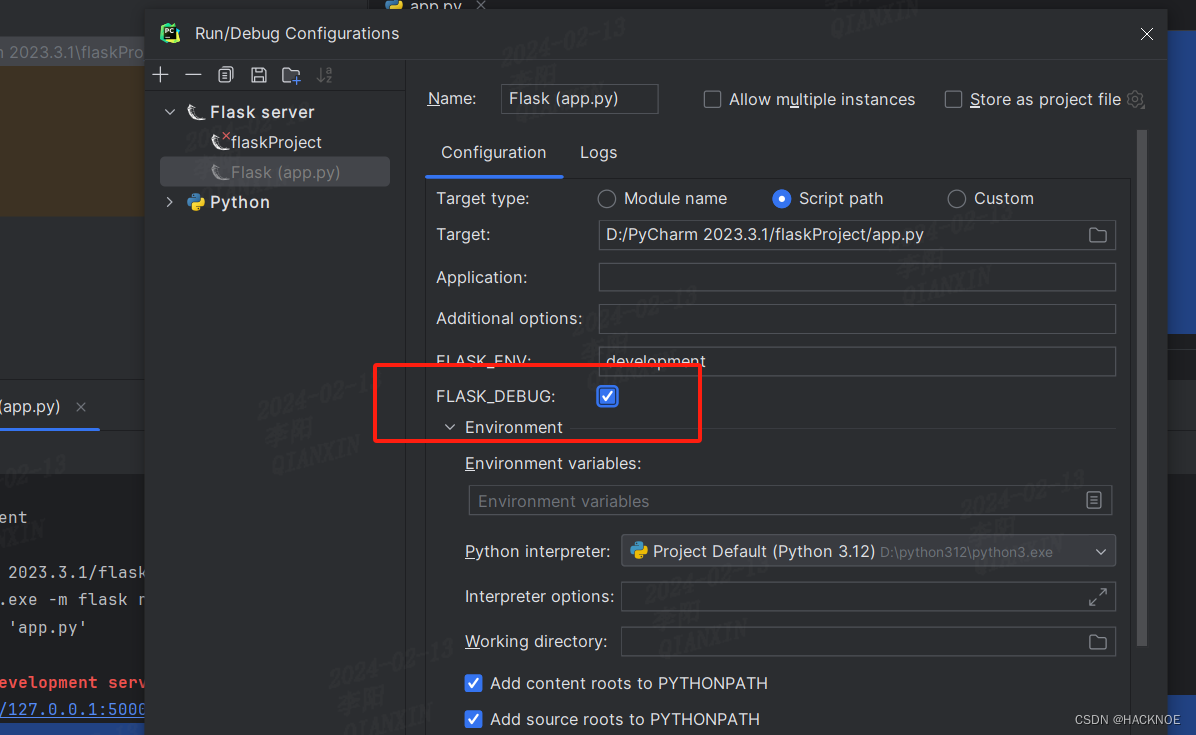Open the 127.0.0.1:5000 link in console
This screenshot has width=1196, height=735.
[72, 709]
